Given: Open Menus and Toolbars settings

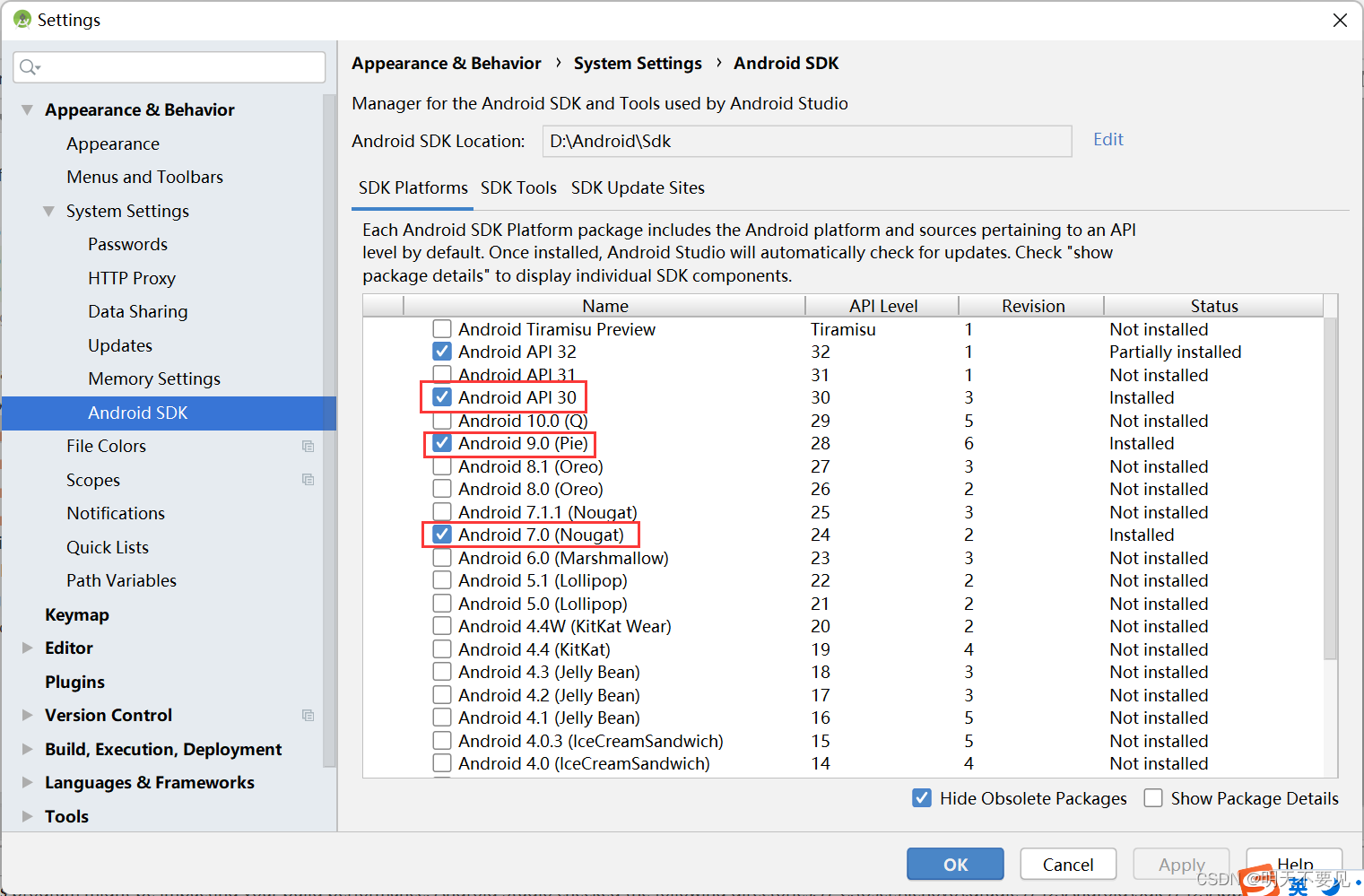Looking at the screenshot, I should point(144,177).
